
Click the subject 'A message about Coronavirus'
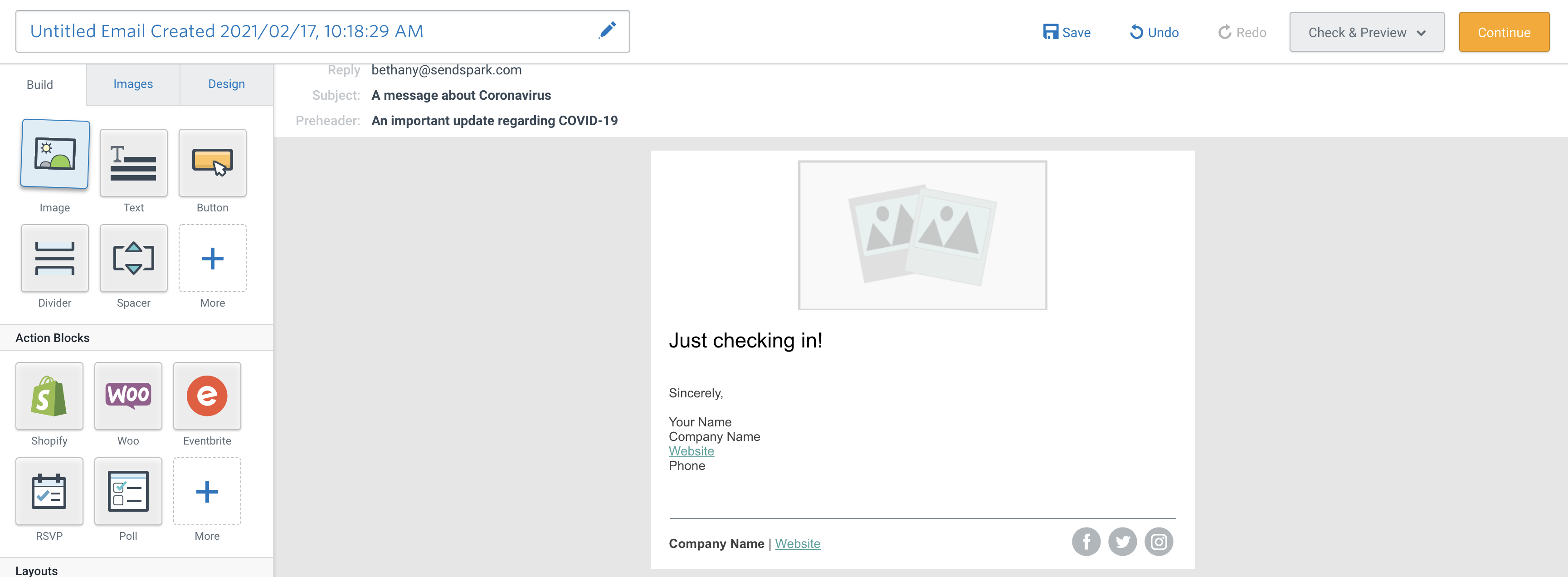pyautogui.click(x=461, y=96)
